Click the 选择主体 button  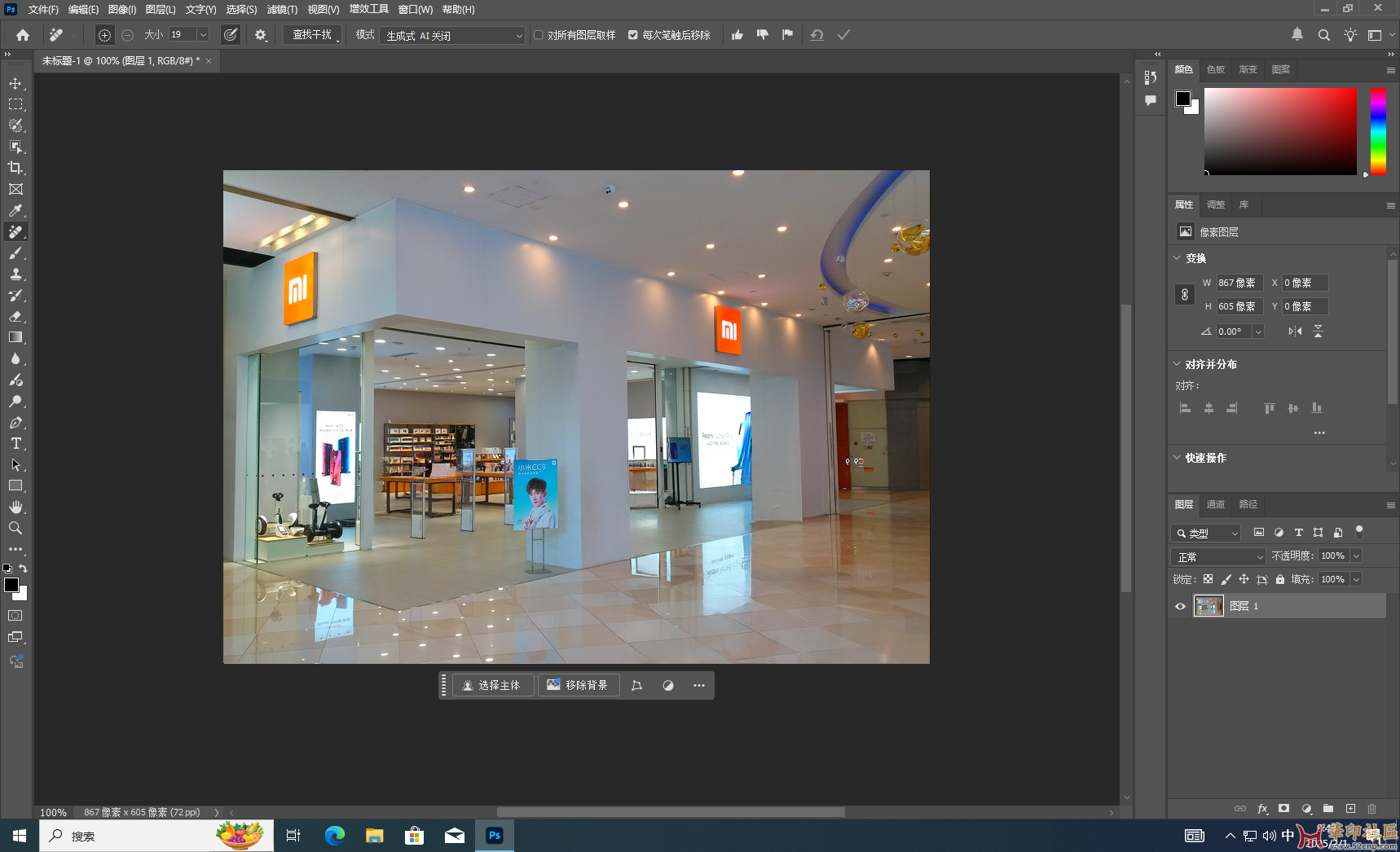click(492, 685)
